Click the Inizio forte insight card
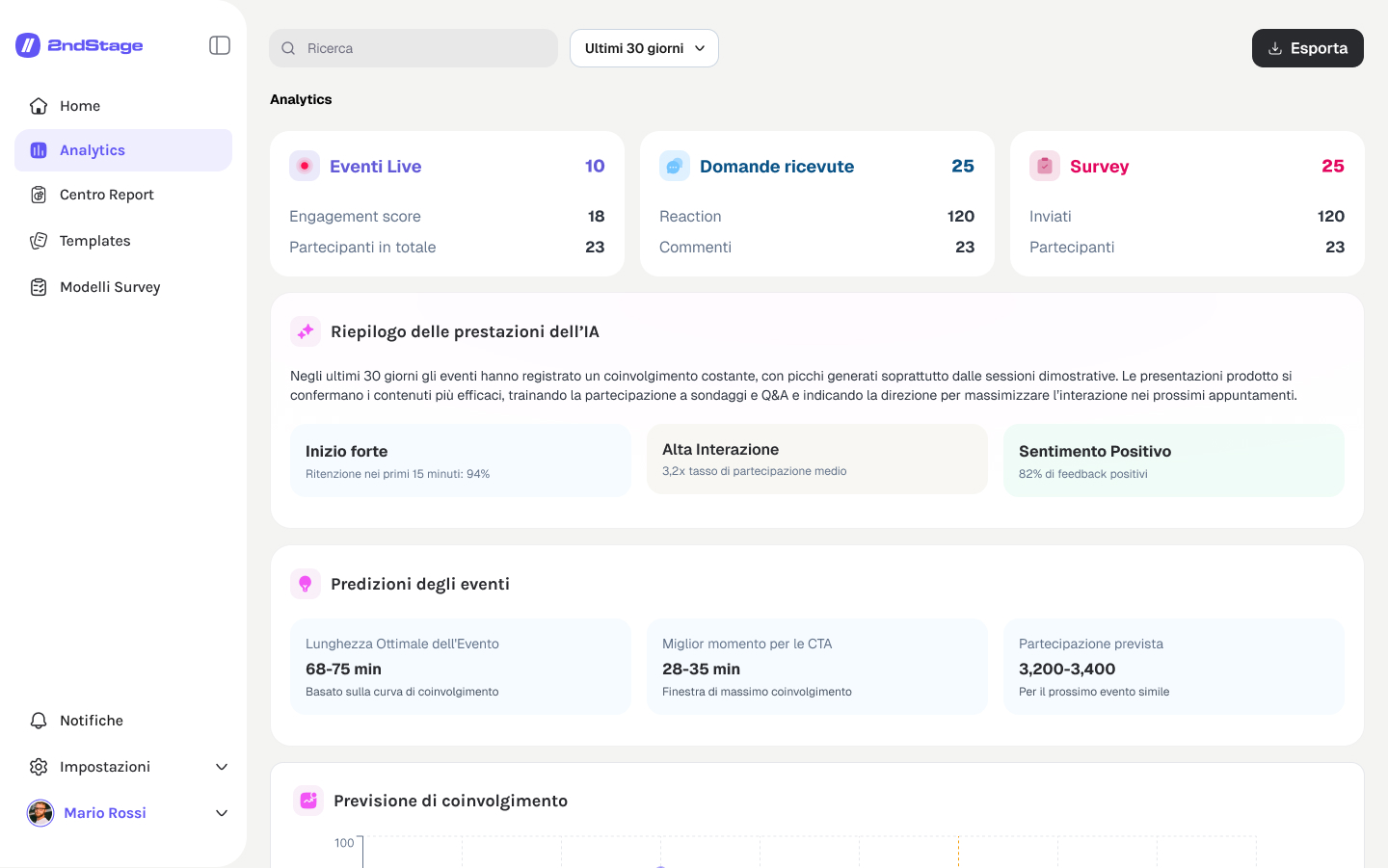Screen dimensions: 1388x868 point(461,460)
